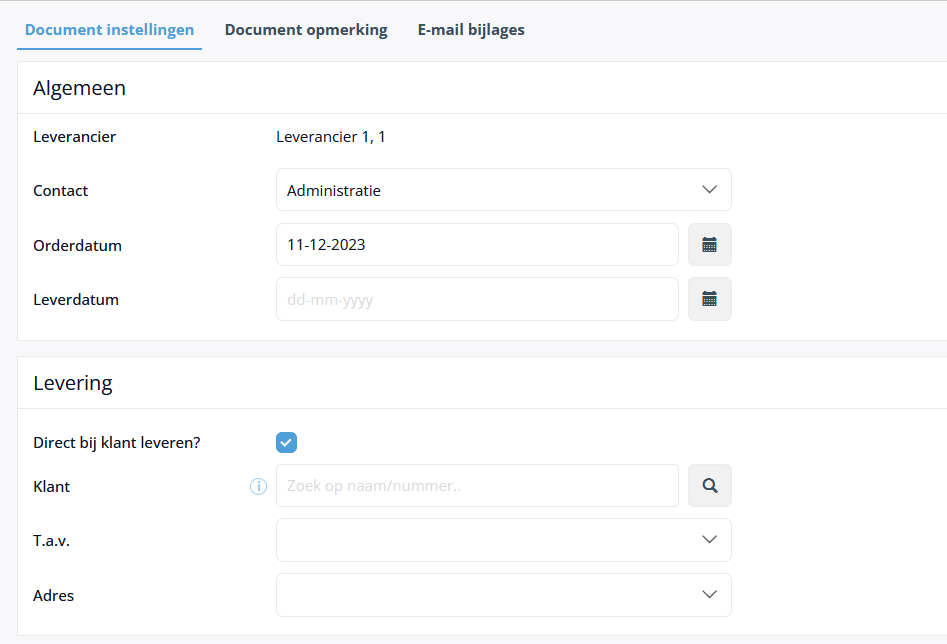Select the Document instellingen tab
Screen dimensions: 947x644
point(109,30)
